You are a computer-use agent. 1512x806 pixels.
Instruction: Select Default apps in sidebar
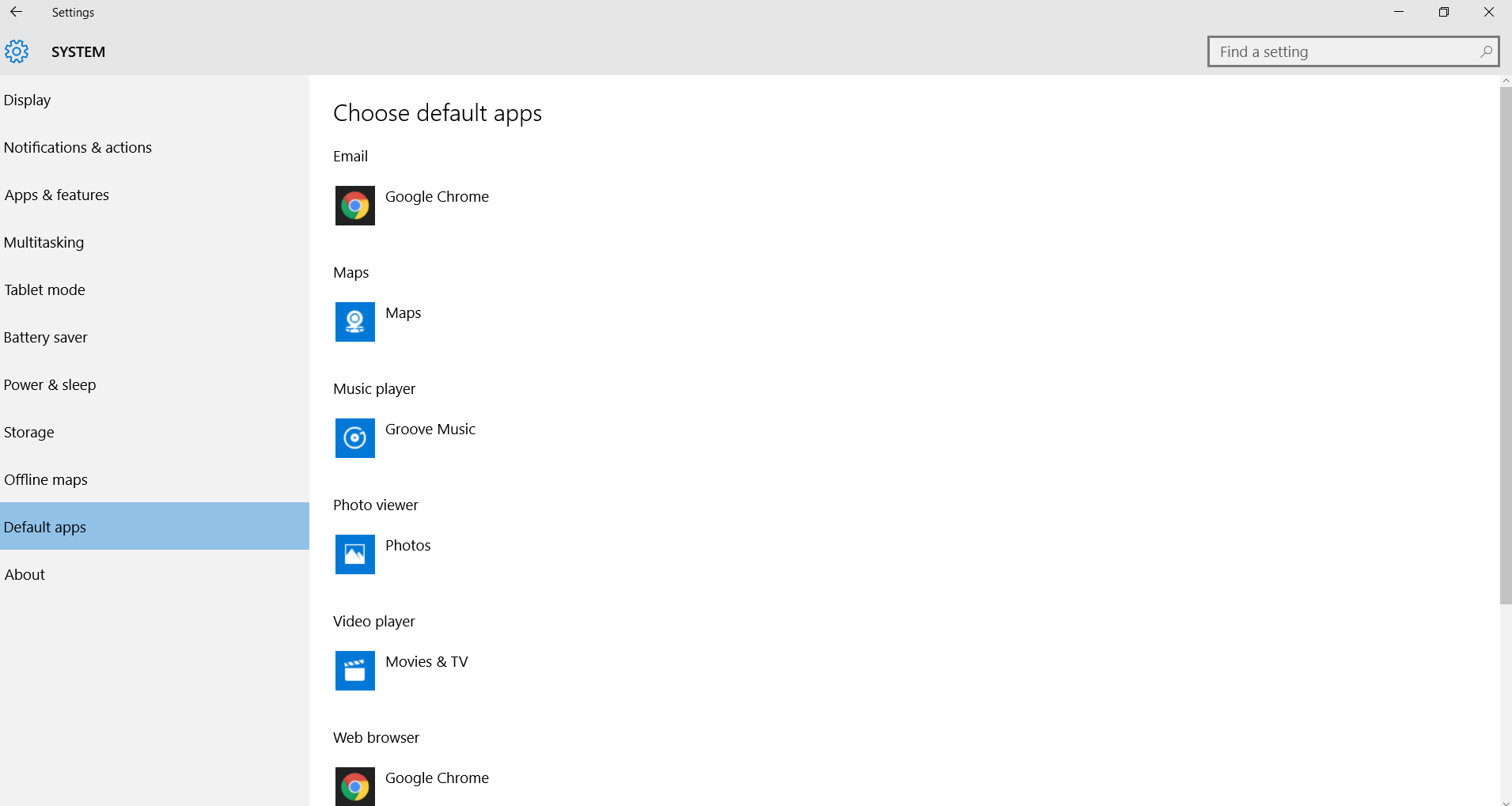[154, 526]
